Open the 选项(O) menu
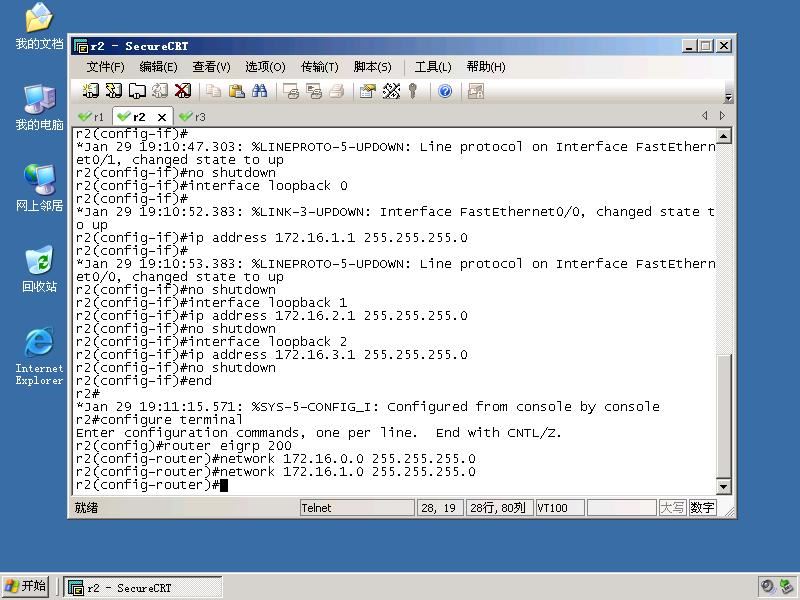Screen dimensions: 800x600 tap(265, 67)
